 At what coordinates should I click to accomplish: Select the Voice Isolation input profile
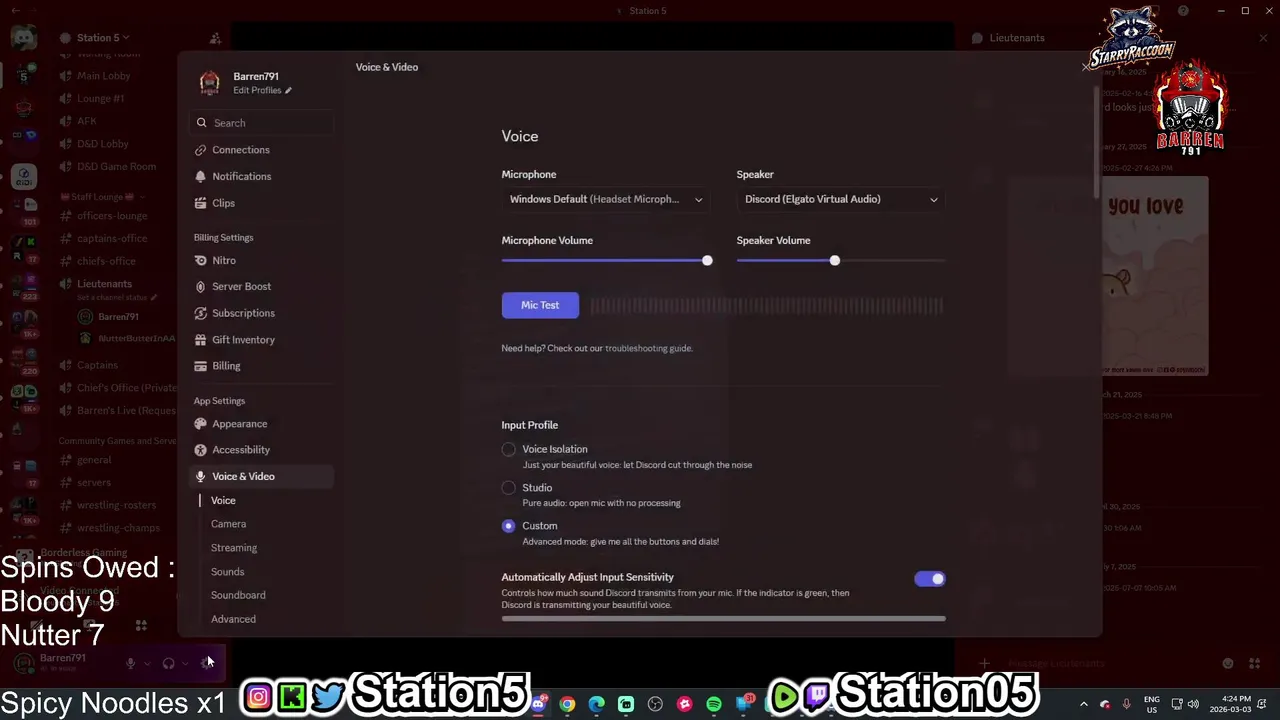[509, 450]
